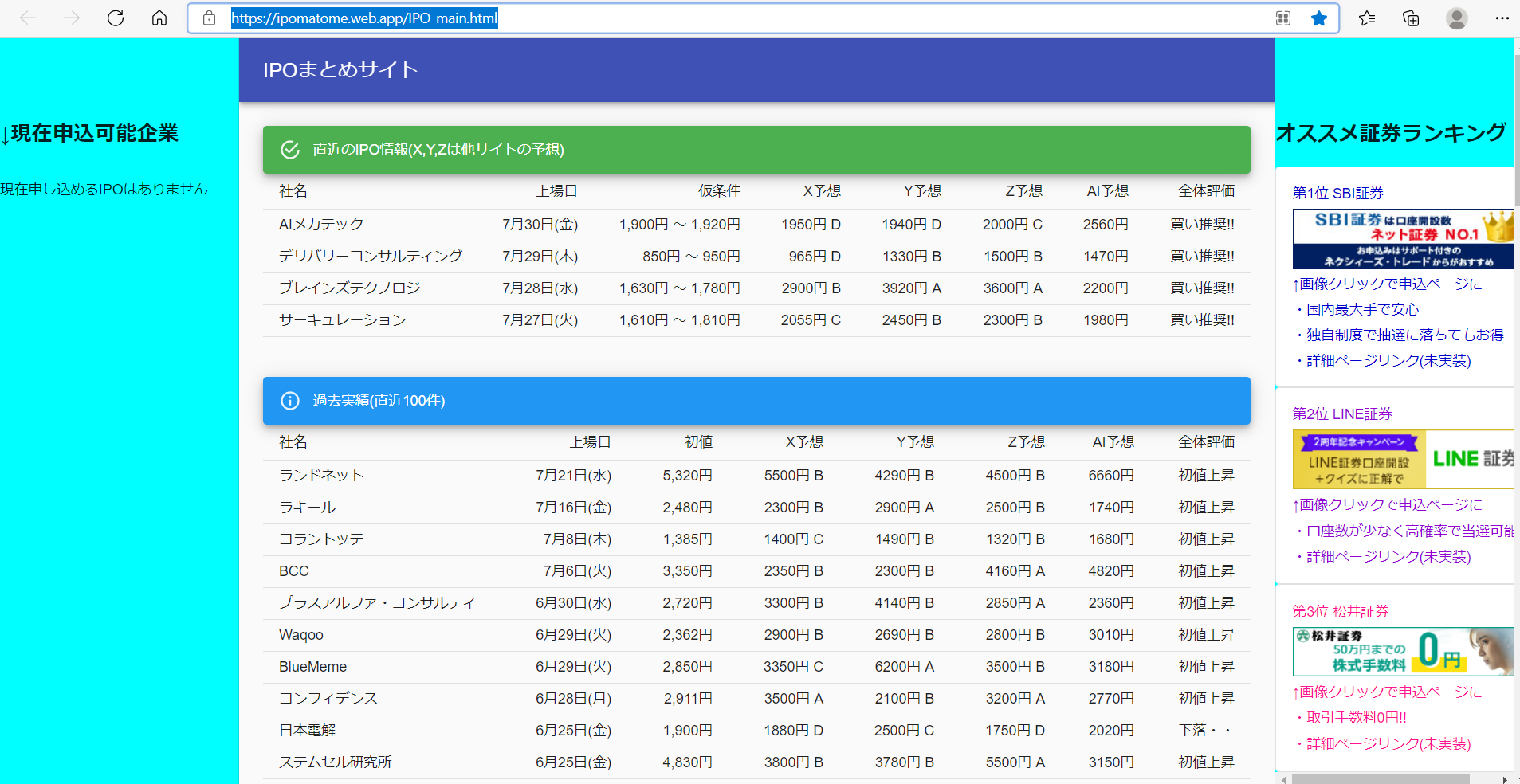Screen dimensions: 1520x784
Task: Click the checkmark icon in green banner
Action: coord(290,150)
